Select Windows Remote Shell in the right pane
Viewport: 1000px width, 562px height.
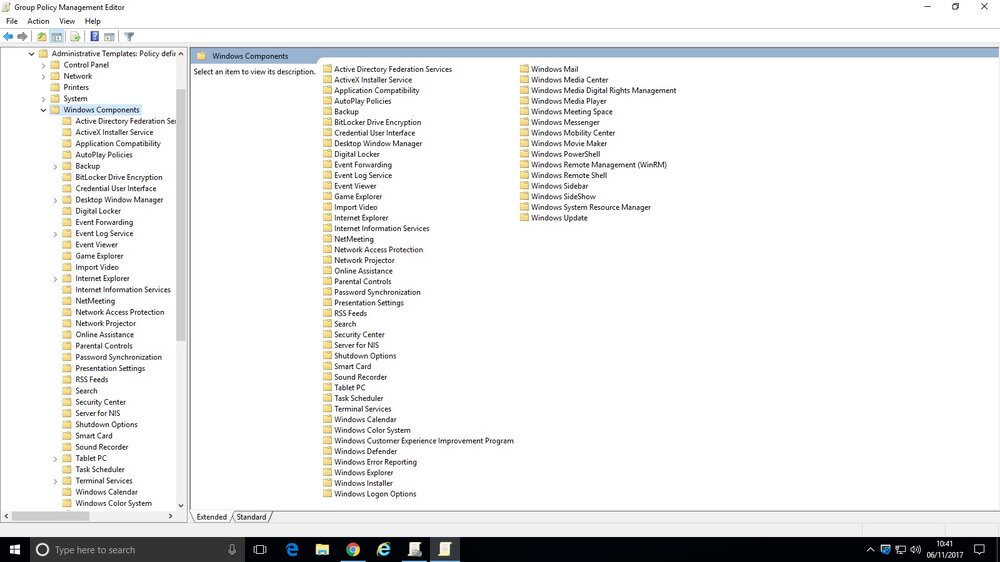[569, 175]
